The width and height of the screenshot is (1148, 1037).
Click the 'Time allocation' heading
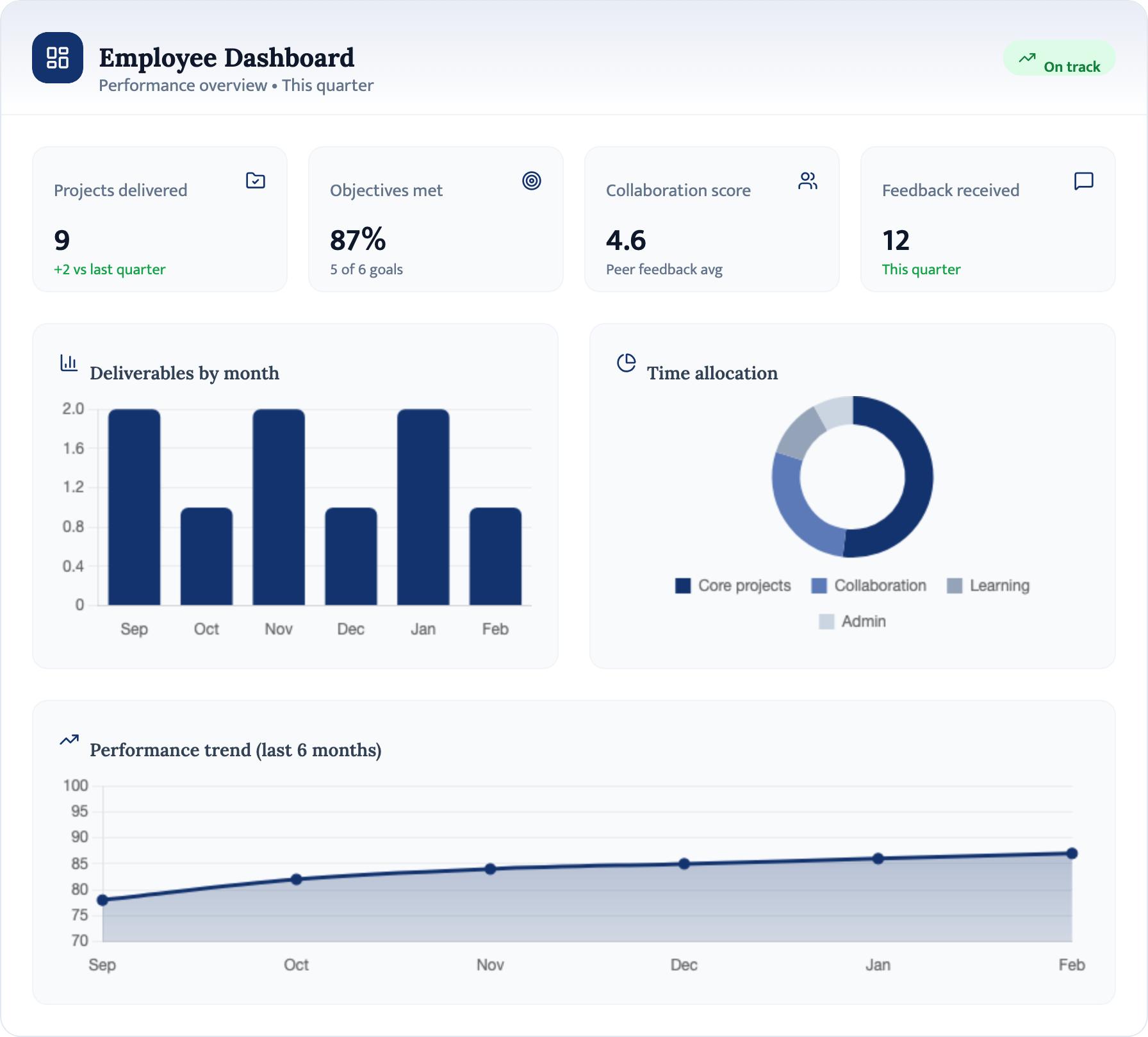click(712, 373)
